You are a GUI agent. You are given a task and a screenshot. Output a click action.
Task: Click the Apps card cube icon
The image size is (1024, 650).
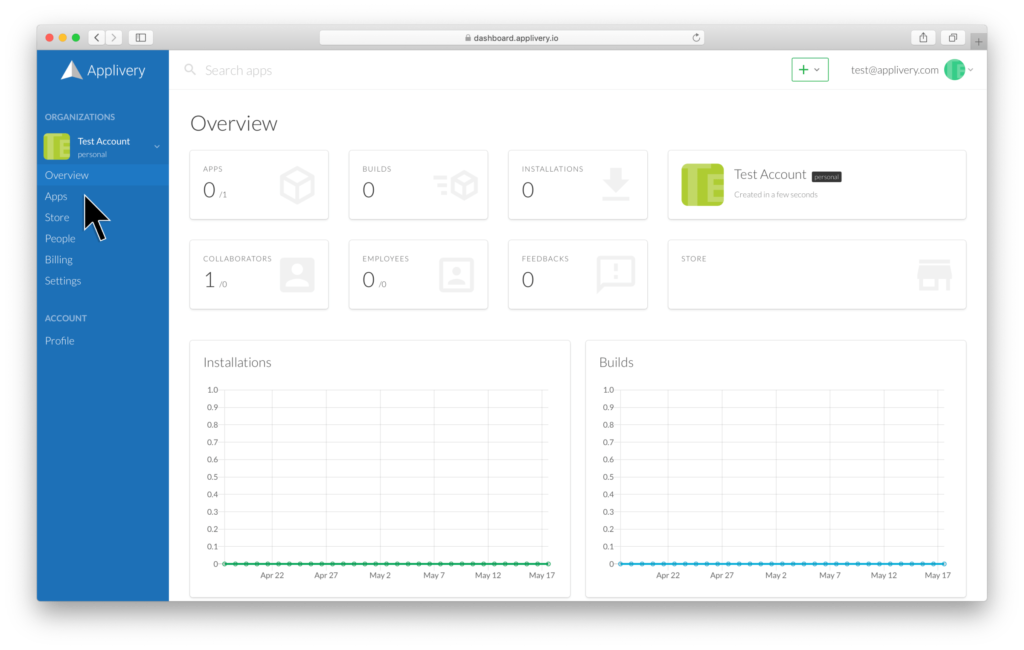click(x=297, y=185)
